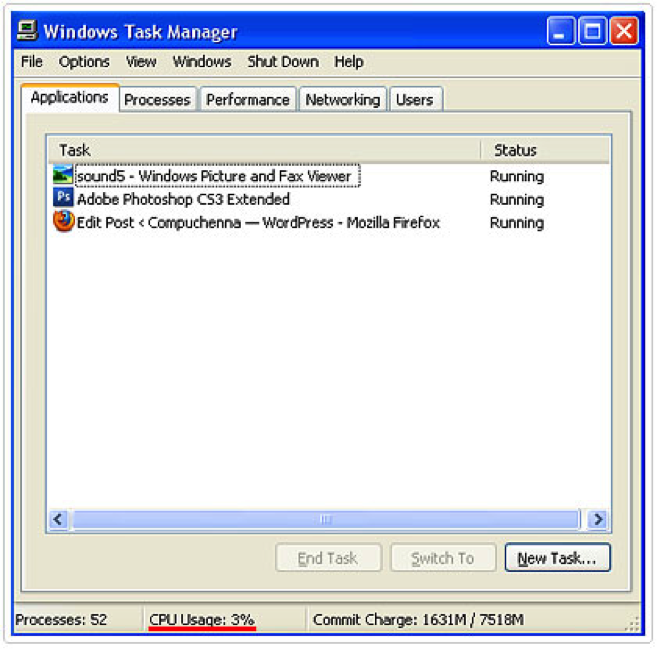Select the Adobe Photoshop CS3 Extended task

pos(183,199)
